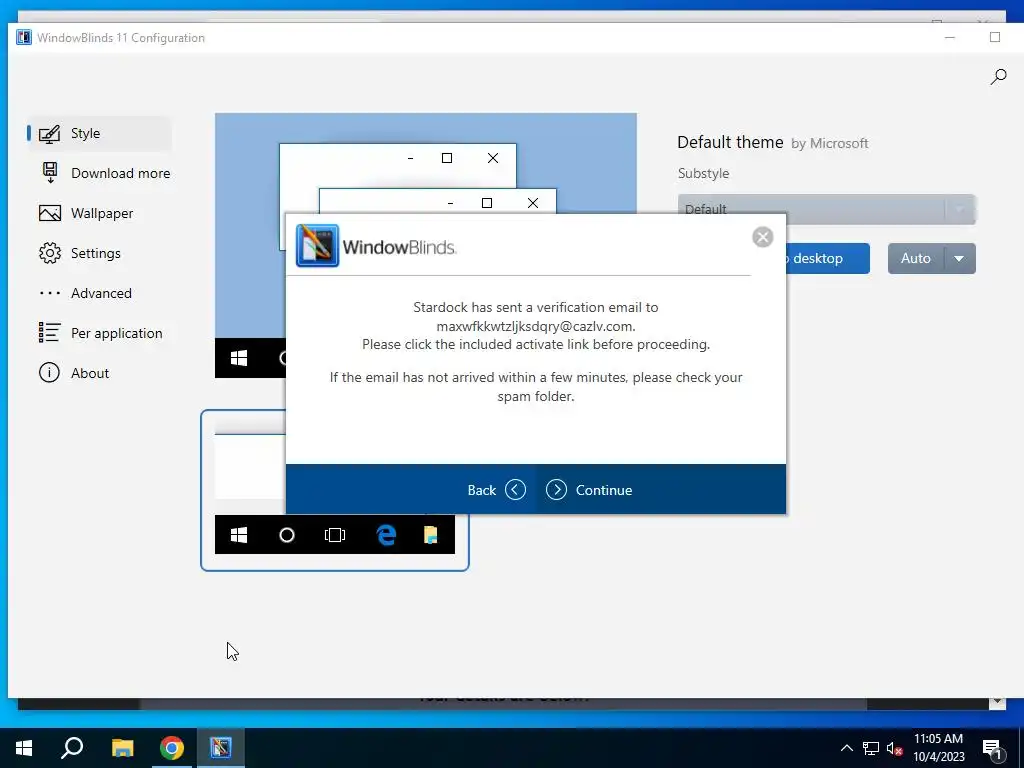Open search with the magnifier icon

[x=998, y=77]
